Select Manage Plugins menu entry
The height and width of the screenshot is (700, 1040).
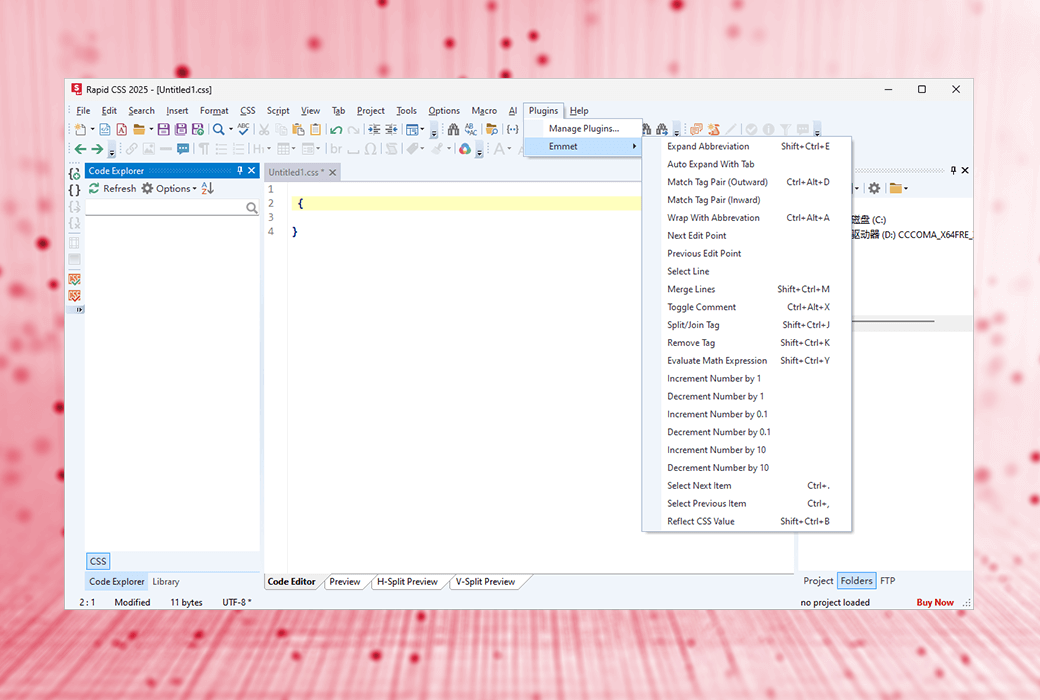click(583, 129)
